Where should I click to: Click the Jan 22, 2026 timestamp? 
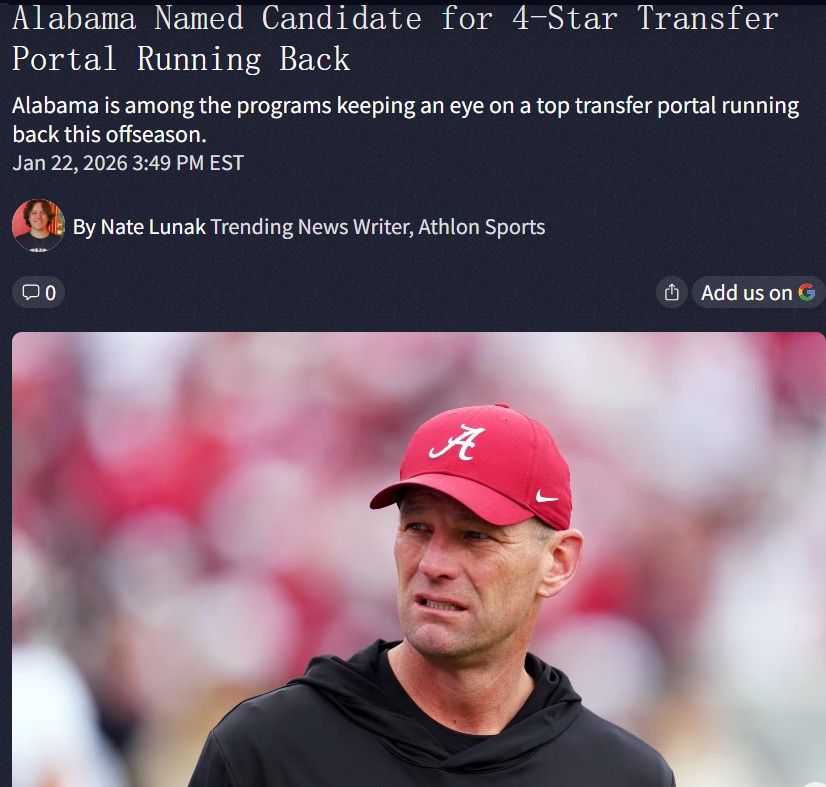tap(128, 163)
